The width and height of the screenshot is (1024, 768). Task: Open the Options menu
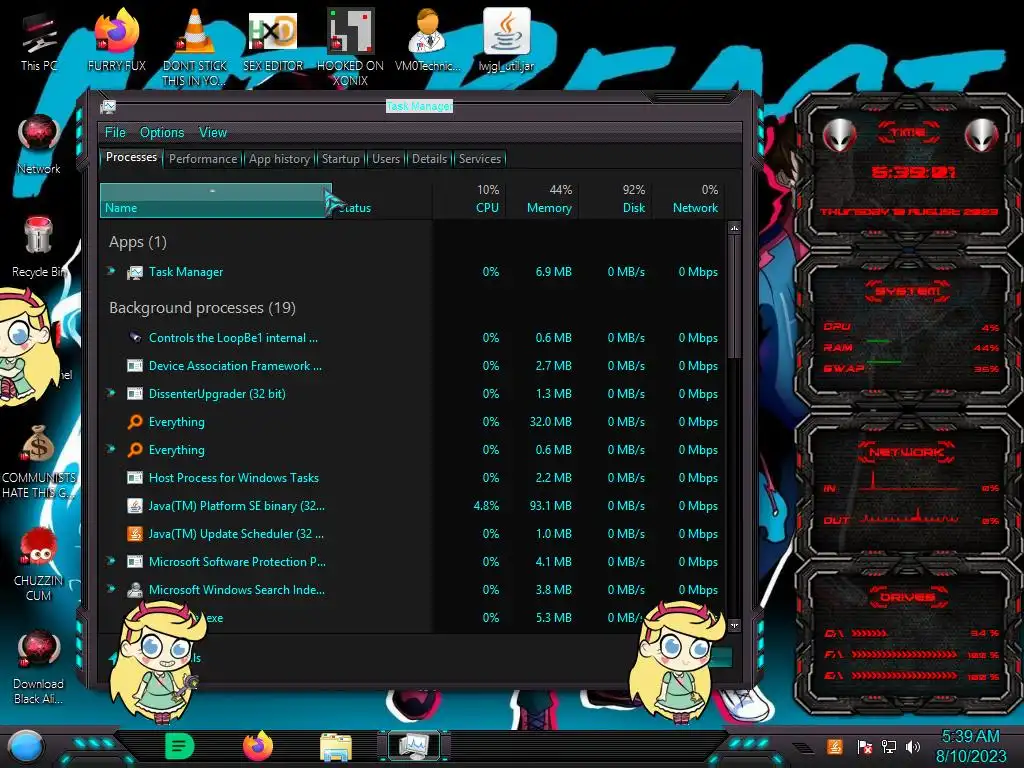click(162, 133)
